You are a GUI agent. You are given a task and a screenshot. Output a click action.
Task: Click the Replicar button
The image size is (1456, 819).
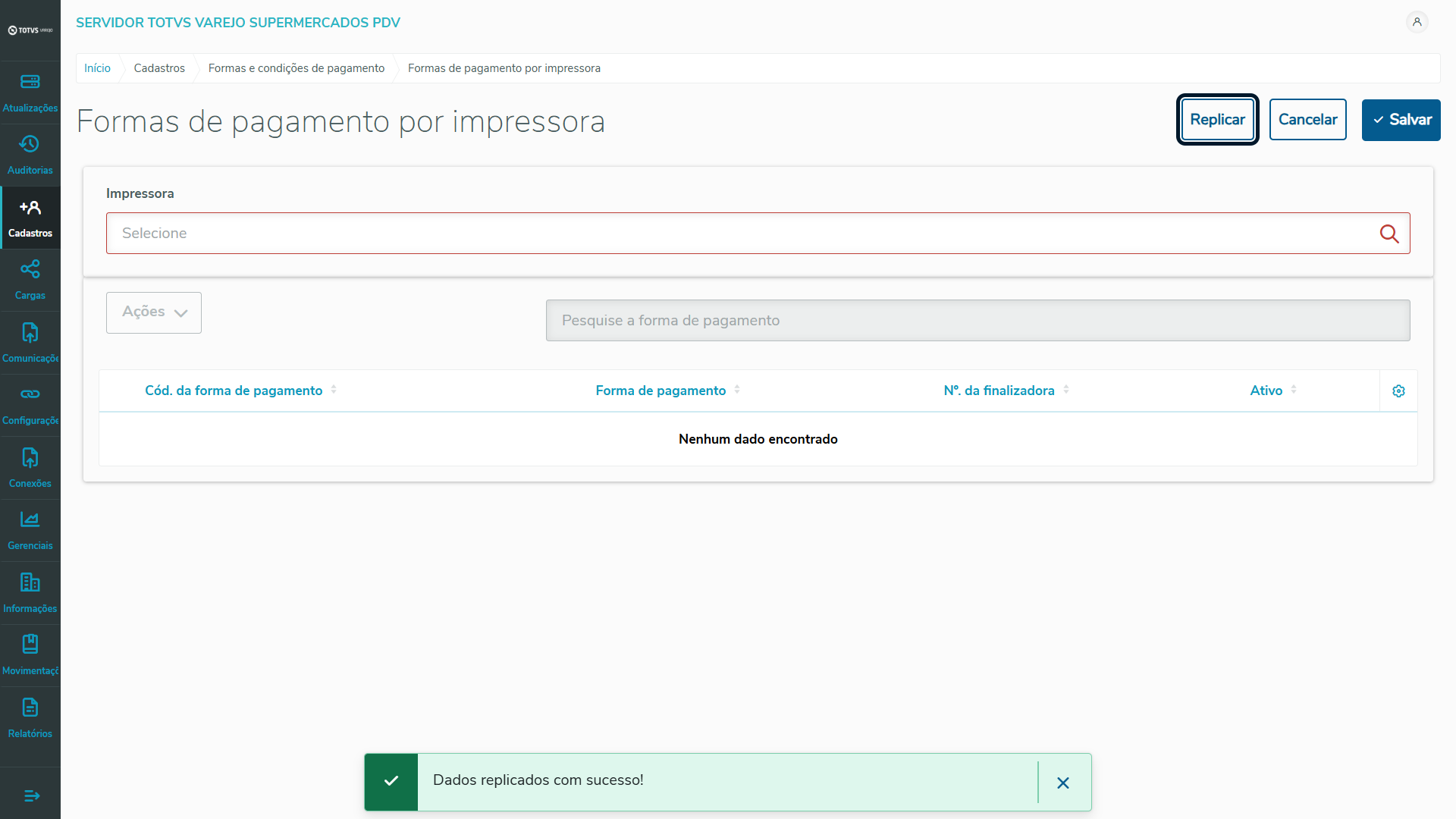pyautogui.click(x=1217, y=119)
